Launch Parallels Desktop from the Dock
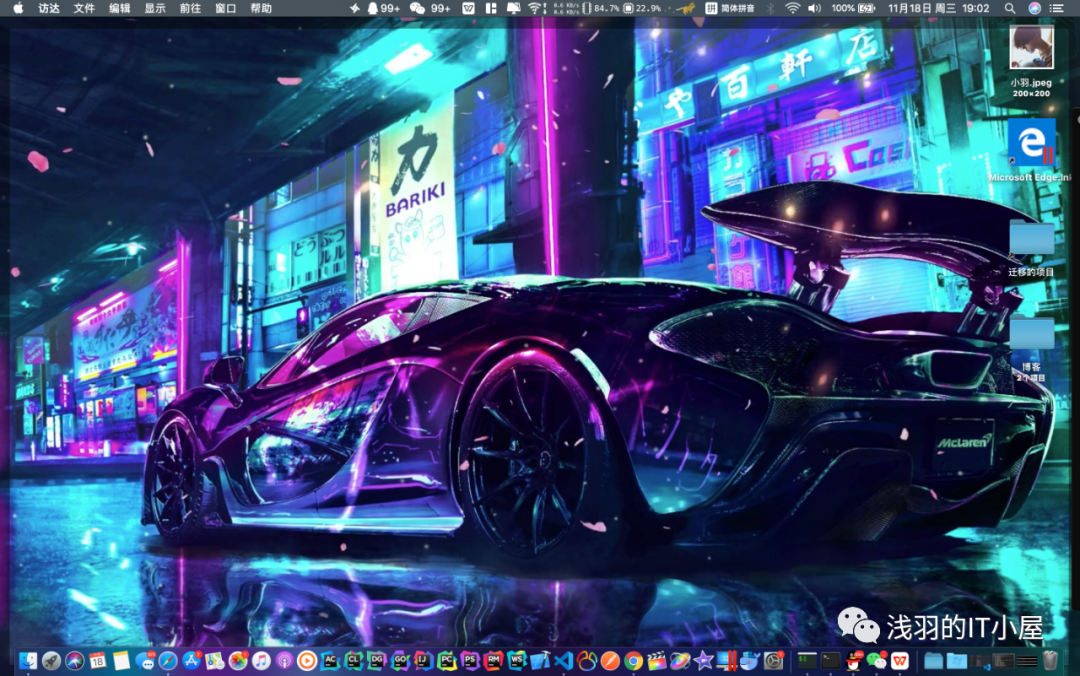This screenshot has height=676, width=1080. (727, 661)
